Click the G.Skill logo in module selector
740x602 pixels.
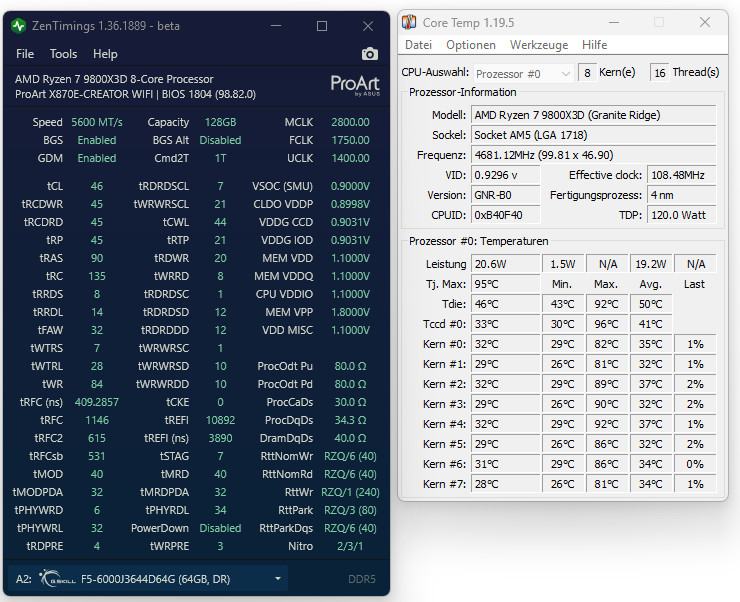[x=57, y=578]
